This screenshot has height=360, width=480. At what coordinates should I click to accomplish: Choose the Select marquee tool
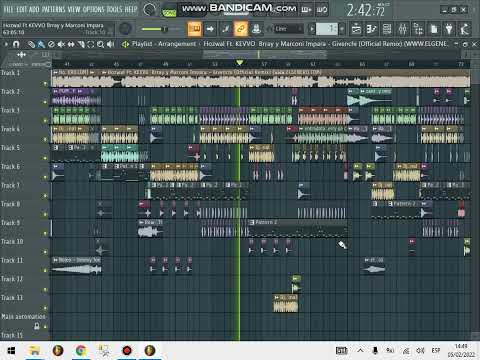click(x=91, y=44)
